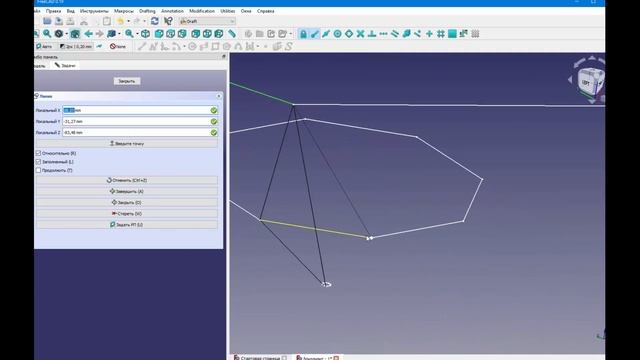Toggle the Продолжить (T) checkbox

[38, 170]
